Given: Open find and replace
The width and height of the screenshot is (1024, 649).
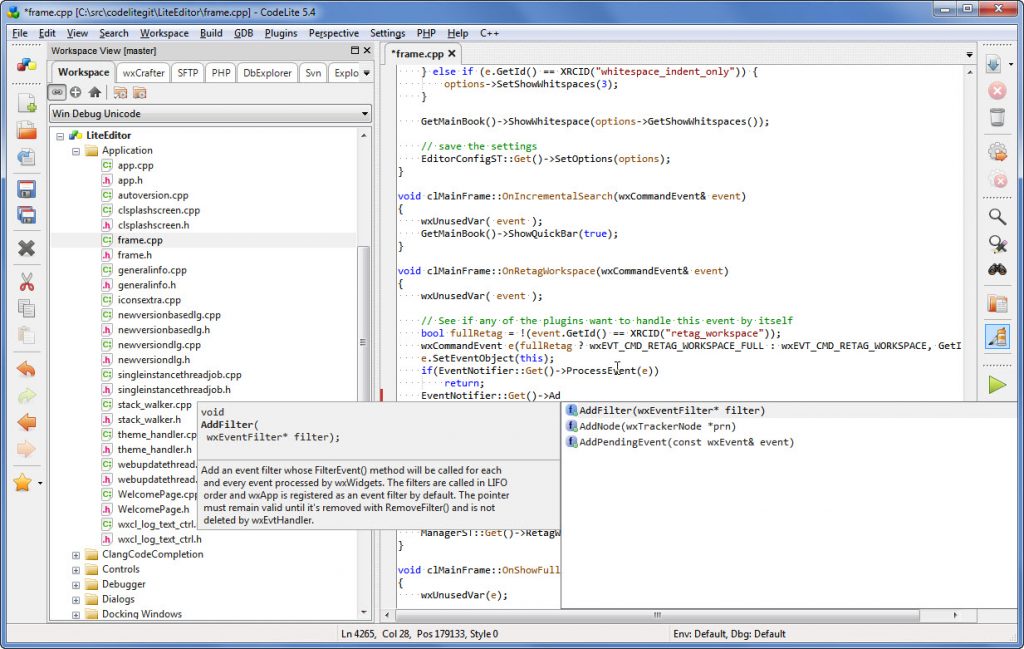Looking at the screenshot, I should tap(997, 243).
